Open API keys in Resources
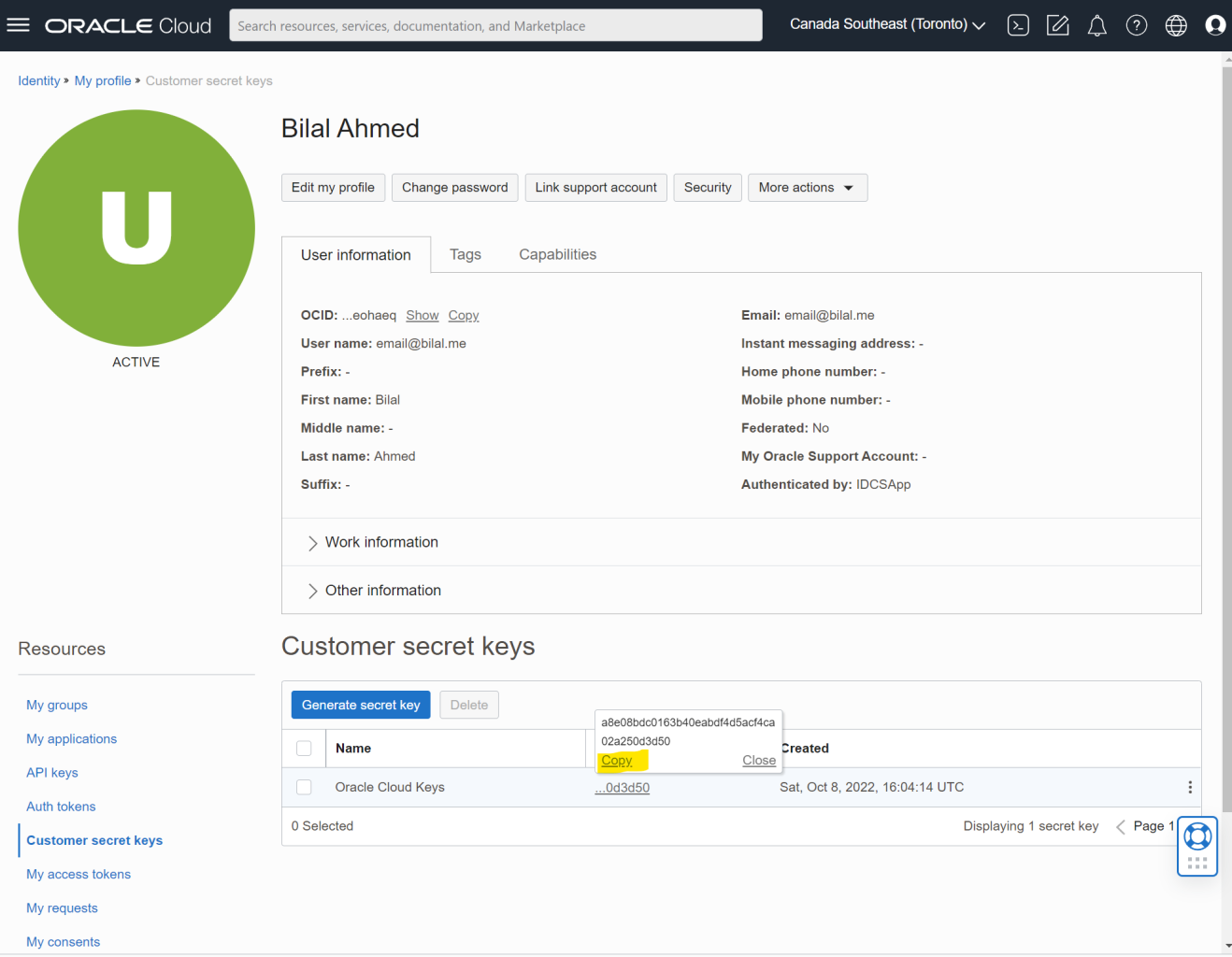Screen dimensions: 1232x957 [52, 773]
